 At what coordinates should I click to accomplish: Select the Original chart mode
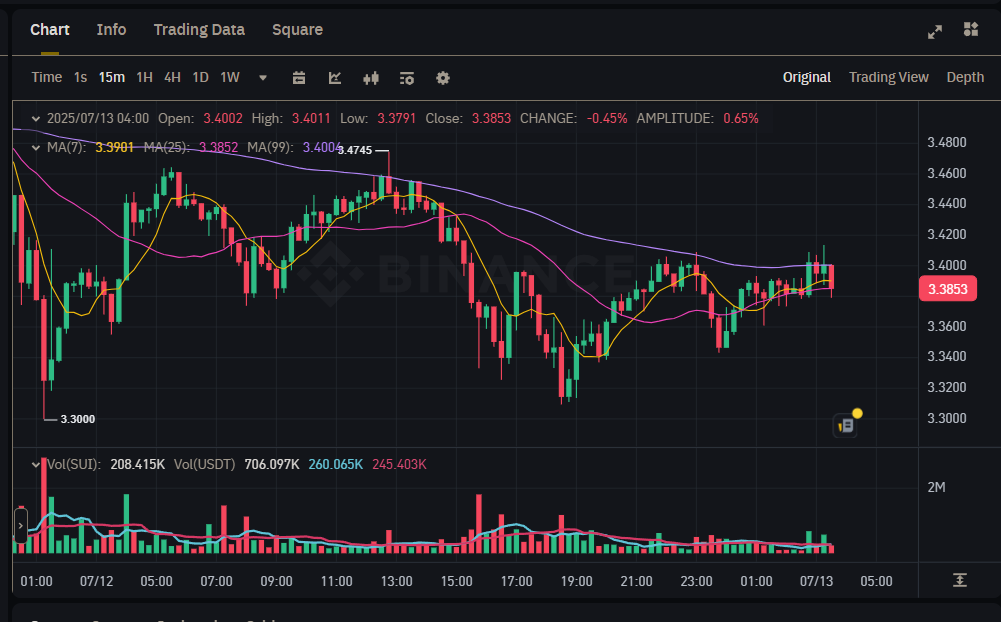[806, 77]
